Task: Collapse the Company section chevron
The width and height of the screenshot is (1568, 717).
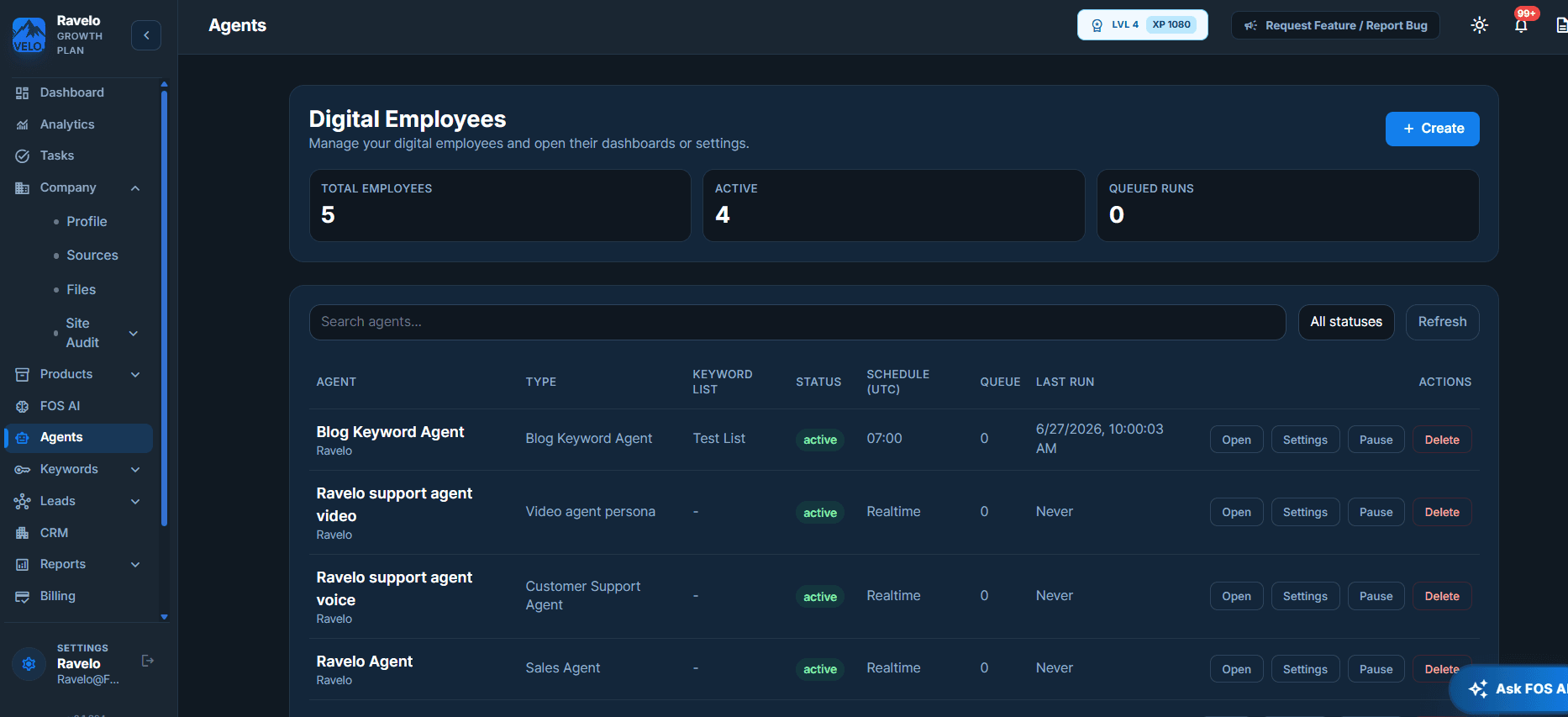Action: (x=135, y=188)
